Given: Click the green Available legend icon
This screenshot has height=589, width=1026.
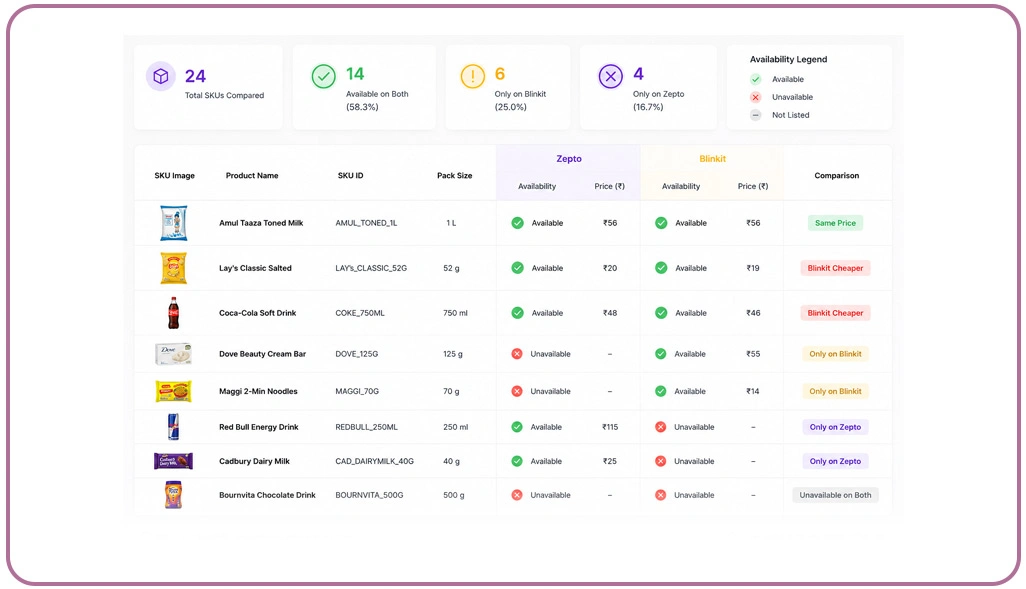Looking at the screenshot, I should point(756,79).
